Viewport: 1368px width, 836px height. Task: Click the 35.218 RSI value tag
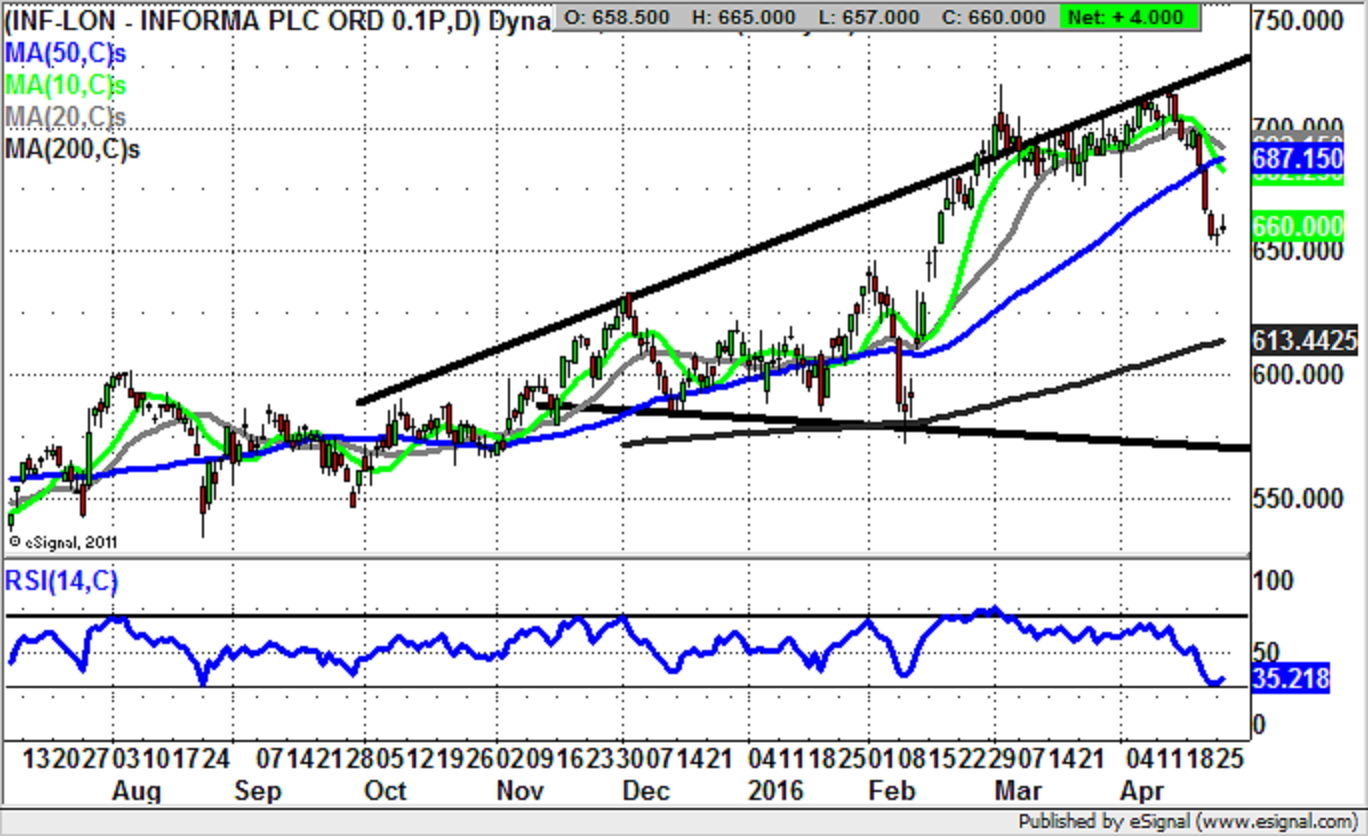click(x=1290, y=679)
